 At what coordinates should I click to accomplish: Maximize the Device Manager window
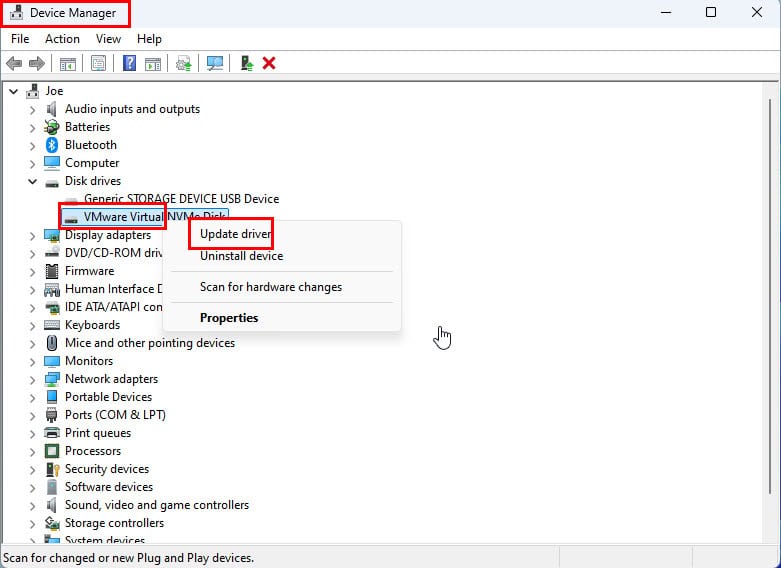pos(711,12)
